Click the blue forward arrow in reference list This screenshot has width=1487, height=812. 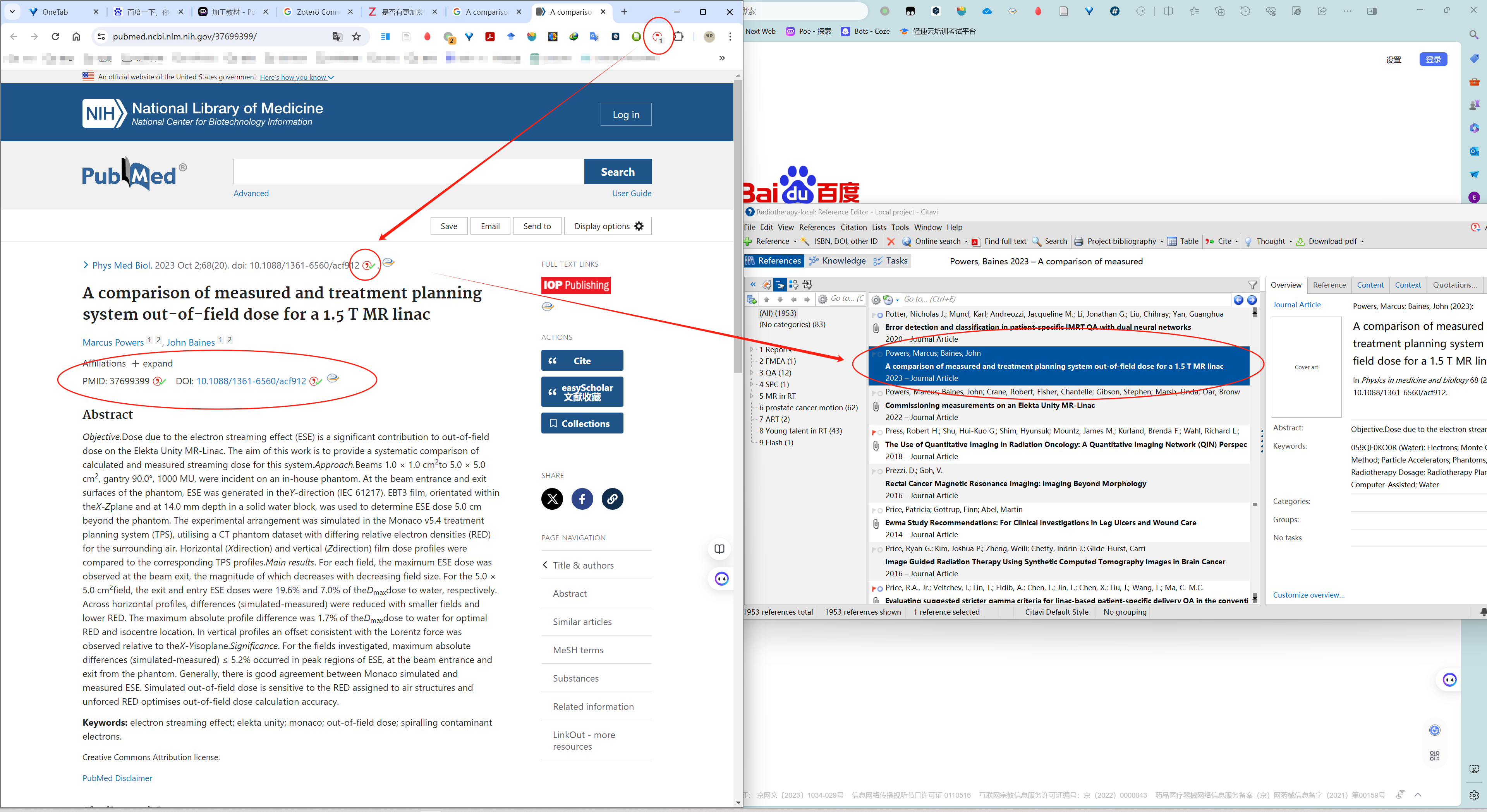(1252, 300)
